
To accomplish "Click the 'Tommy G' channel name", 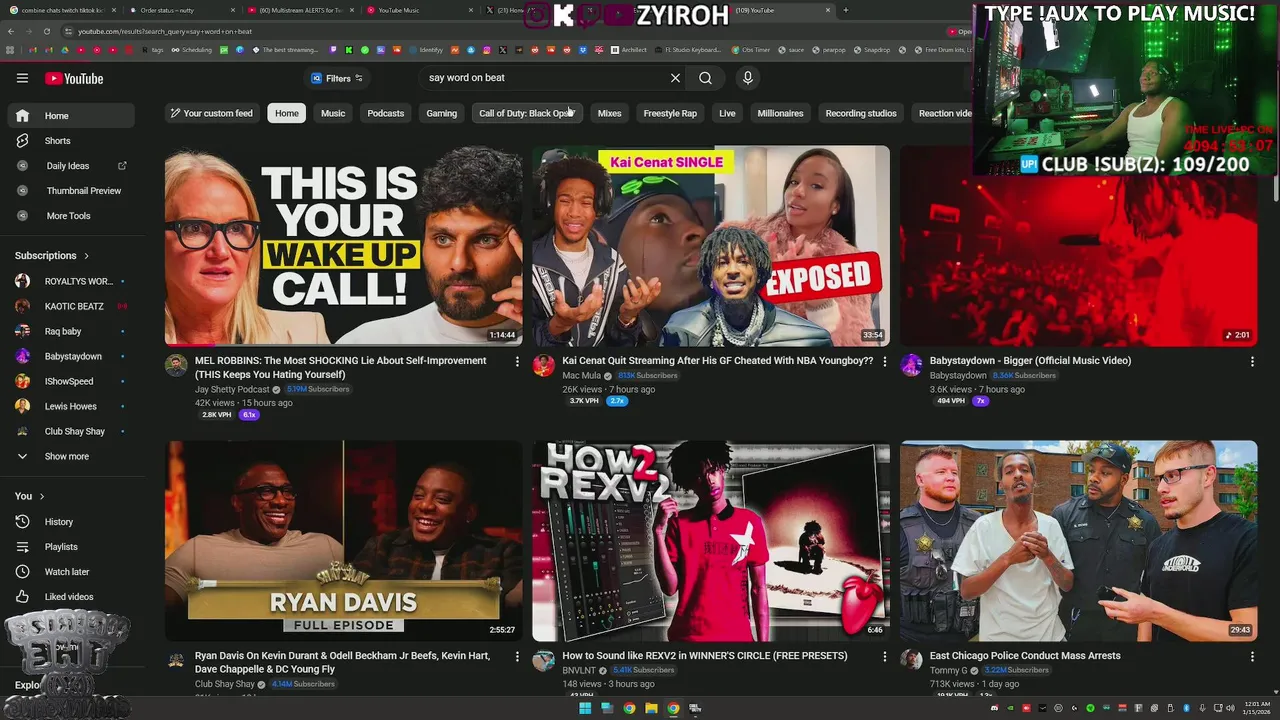I will coord(948,670).
